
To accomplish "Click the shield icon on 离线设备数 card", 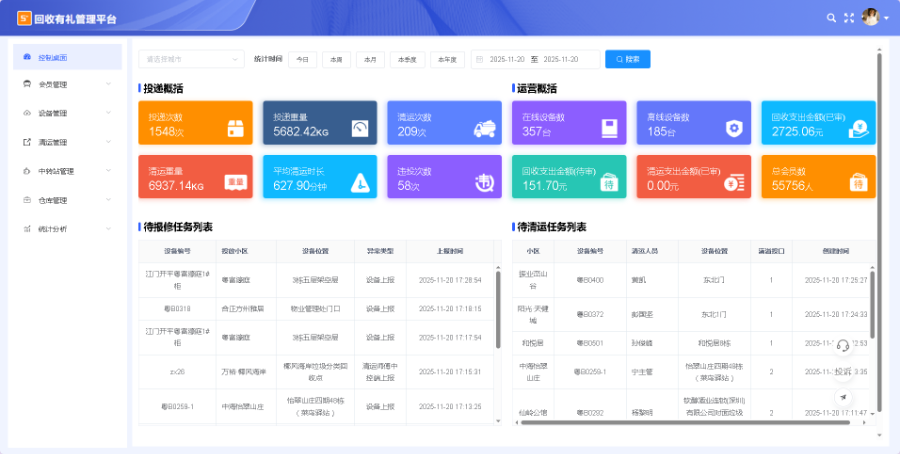I will point(734,129).
